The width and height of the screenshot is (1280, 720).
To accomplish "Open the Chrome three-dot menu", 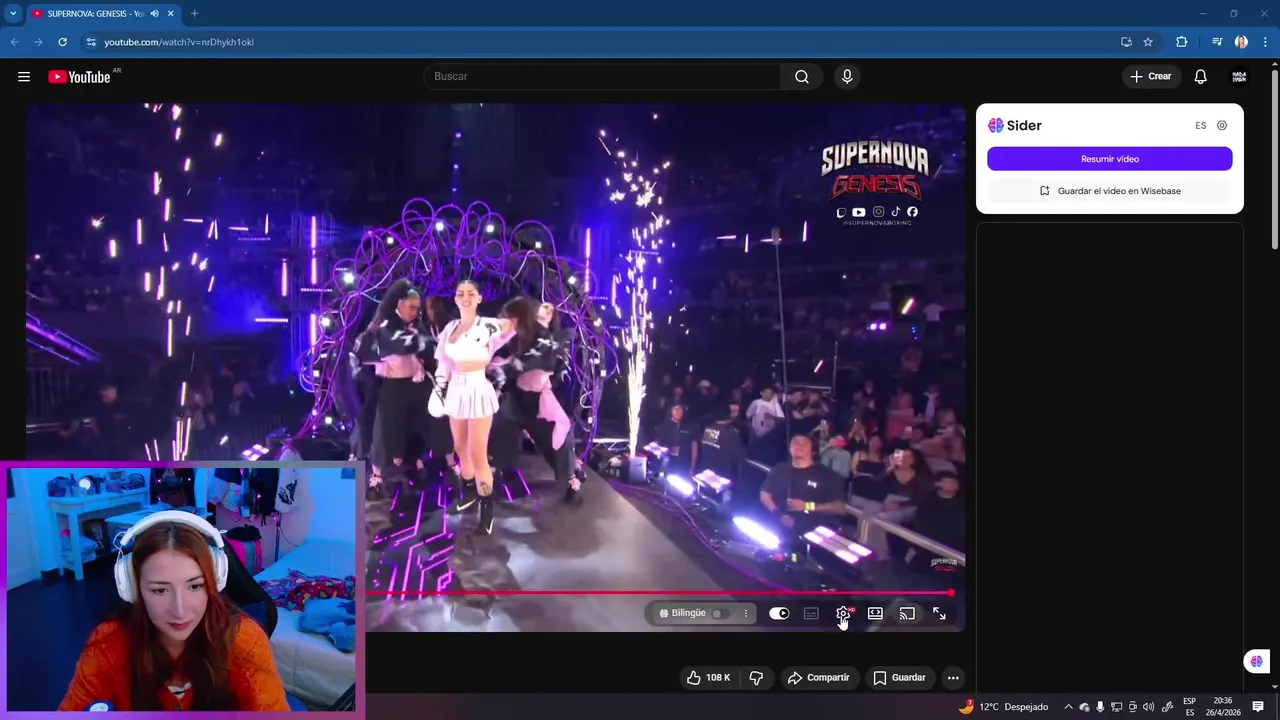I will pos(1265,42).
